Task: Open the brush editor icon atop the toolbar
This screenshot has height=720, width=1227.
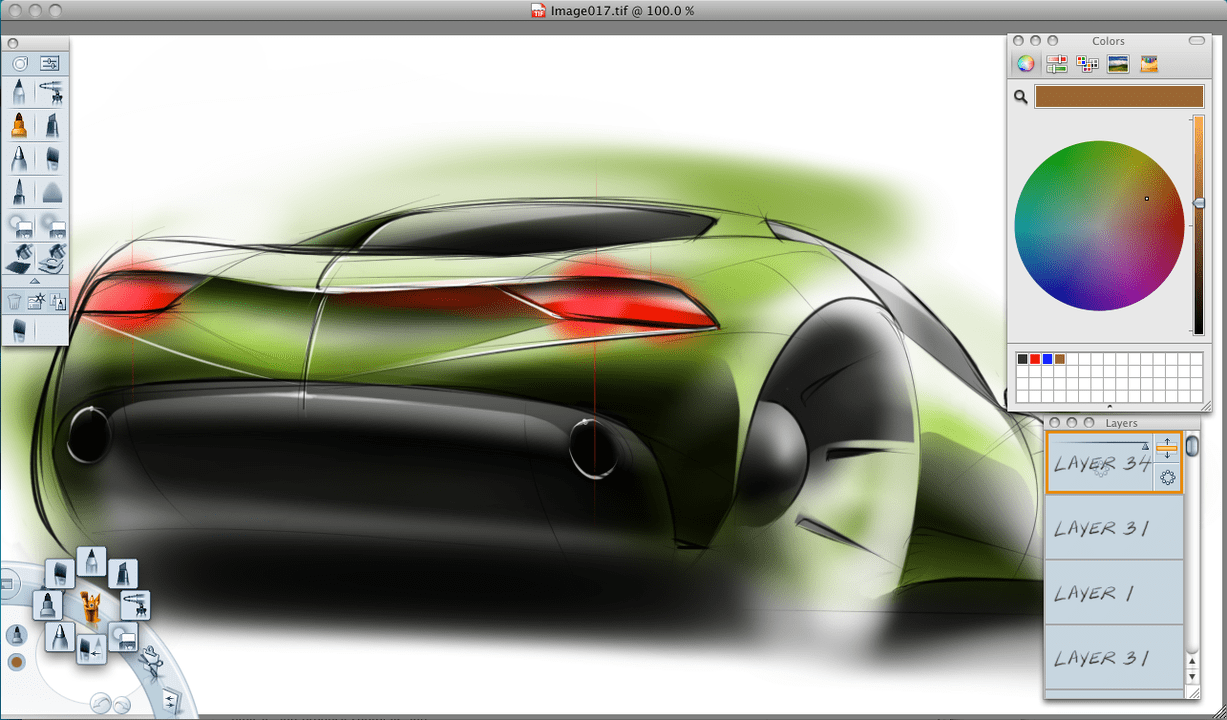Action: (47, 62)
